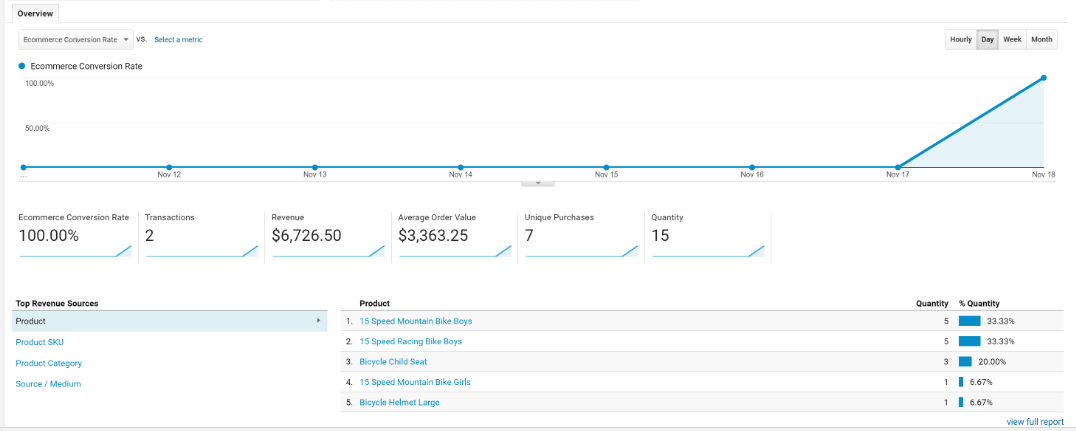
Task: Open 15 Speed Mountain Bike Boys product link
Action: click(415, 321)
